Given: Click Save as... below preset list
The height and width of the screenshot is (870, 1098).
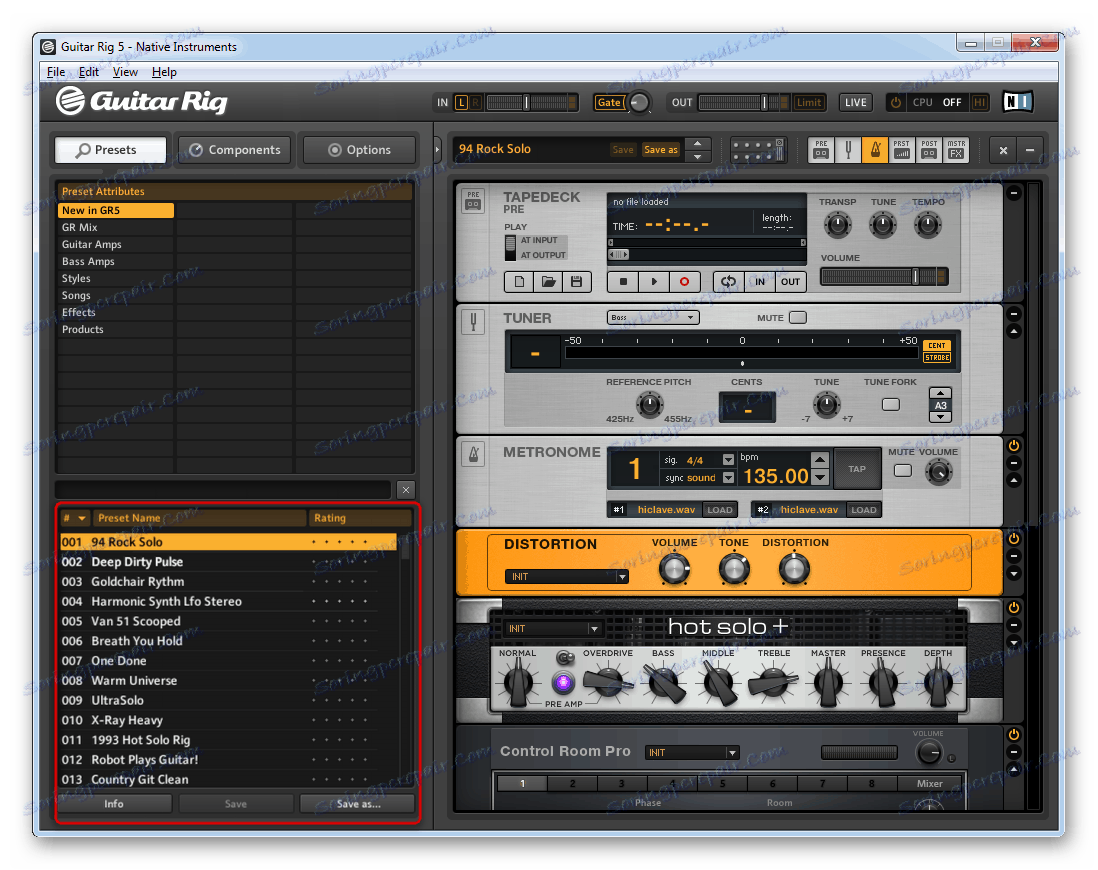Looking at the screenshot, I should [x=358, y=804].
